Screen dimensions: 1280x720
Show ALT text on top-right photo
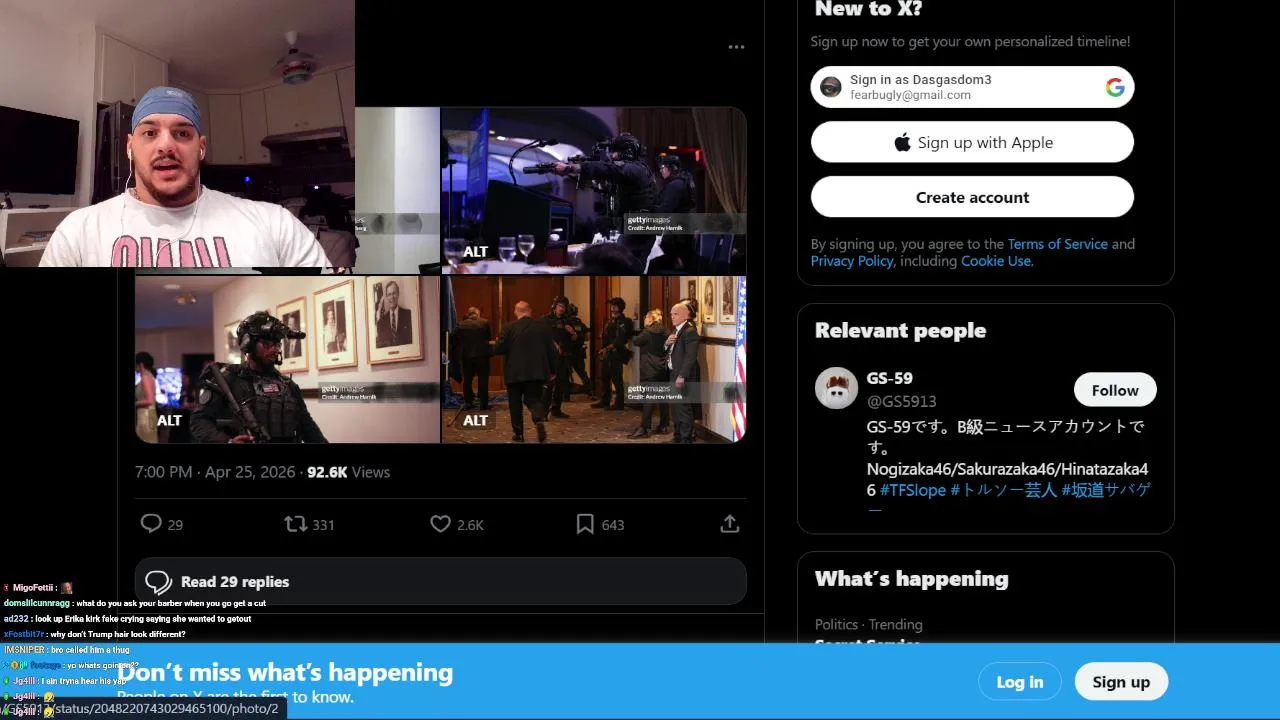pos(476,252)
